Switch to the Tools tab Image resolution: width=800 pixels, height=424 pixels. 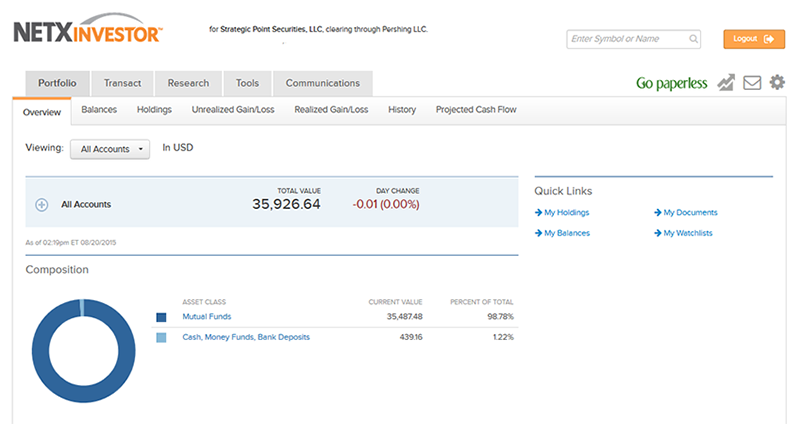pos(247,83)
